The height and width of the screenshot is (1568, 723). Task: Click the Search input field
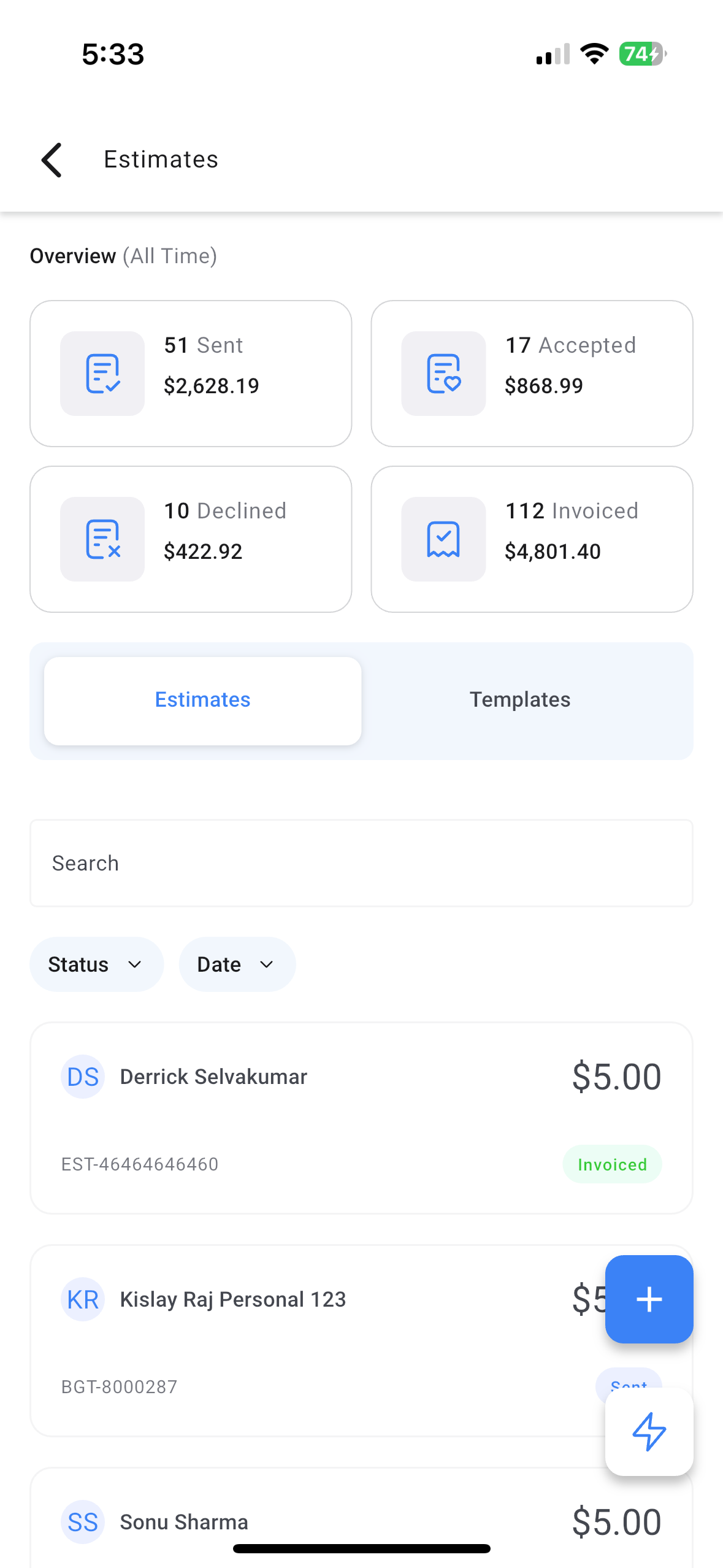pyautogui.click(x=361, y=863)
